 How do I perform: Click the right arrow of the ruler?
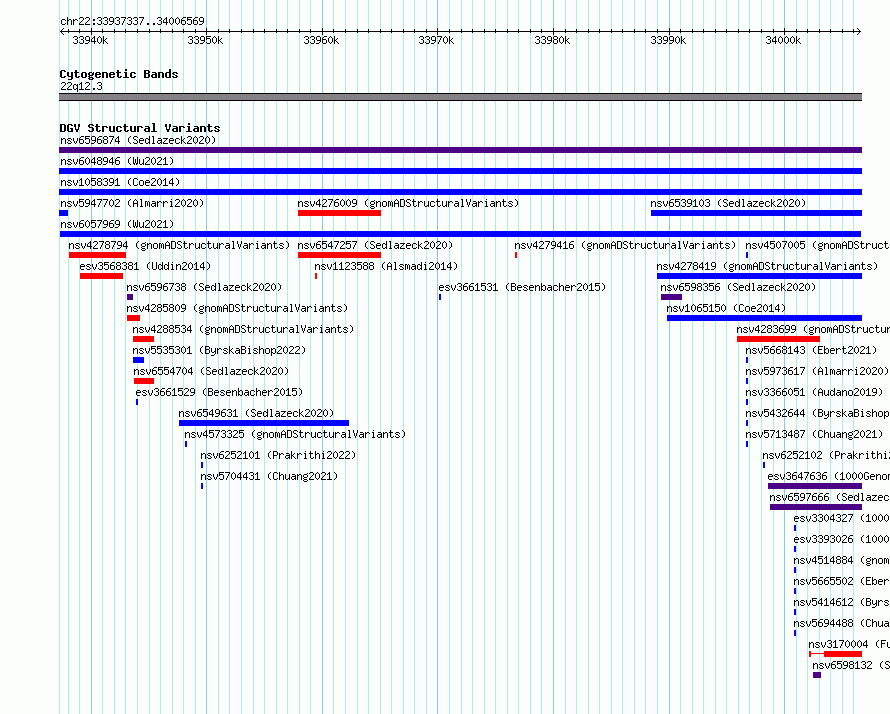(859, 31)
